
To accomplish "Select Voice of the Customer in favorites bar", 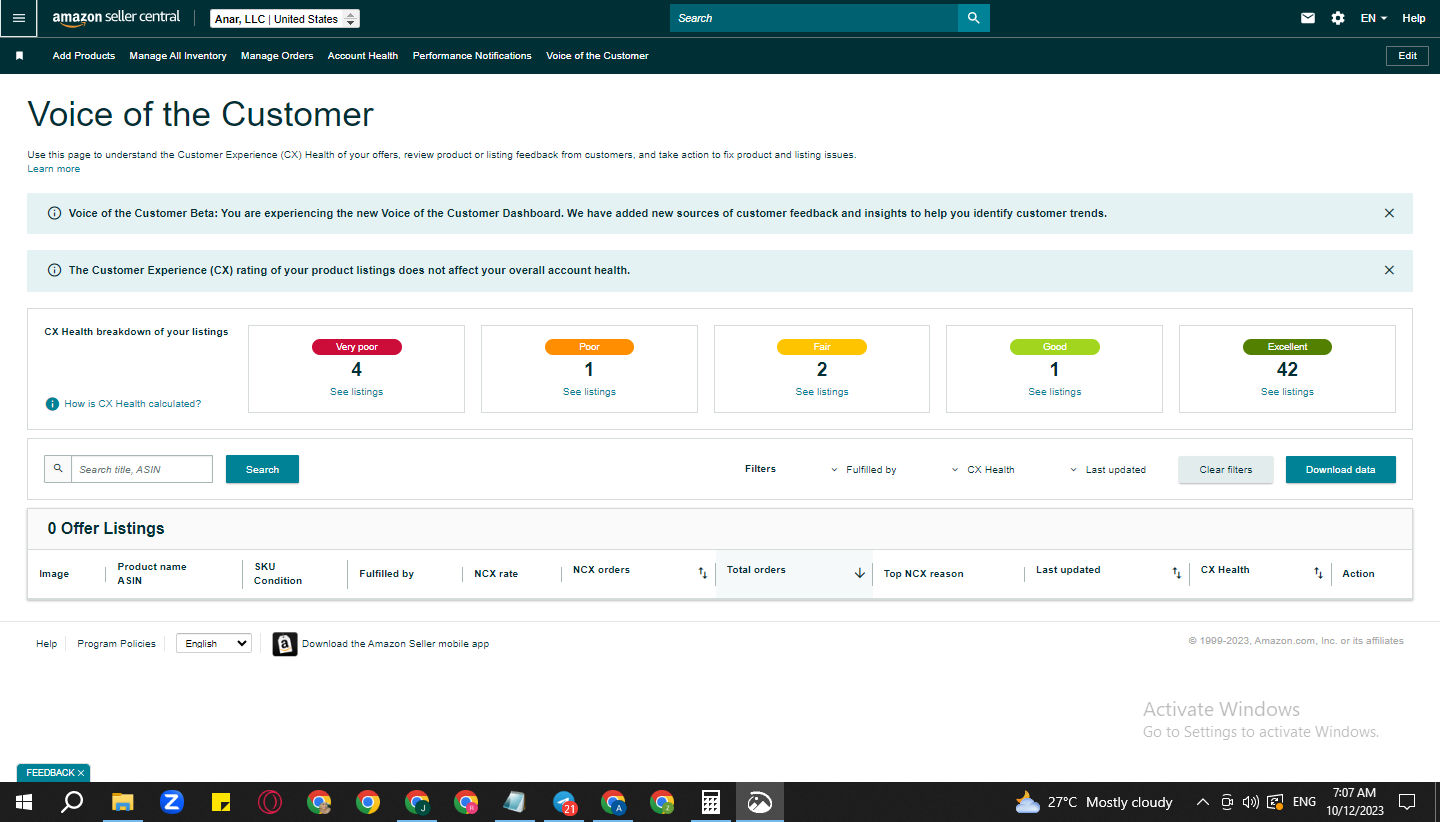I will click(x=597, y=56).
